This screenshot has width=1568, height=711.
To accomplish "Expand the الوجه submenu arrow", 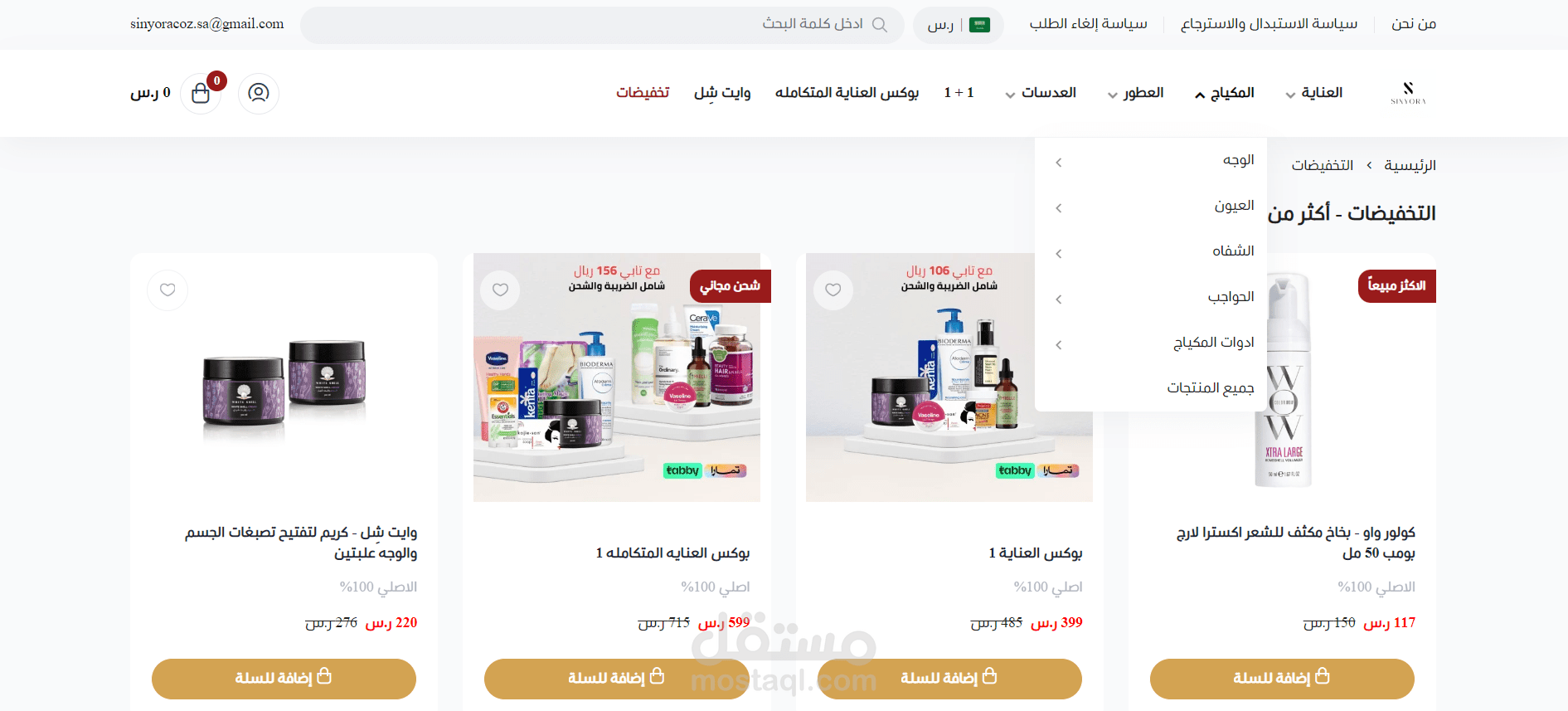I will (x=1059, y=163).
